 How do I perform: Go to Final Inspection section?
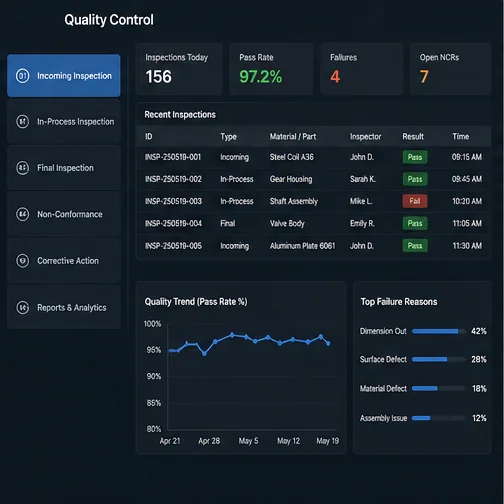[64, 168]
